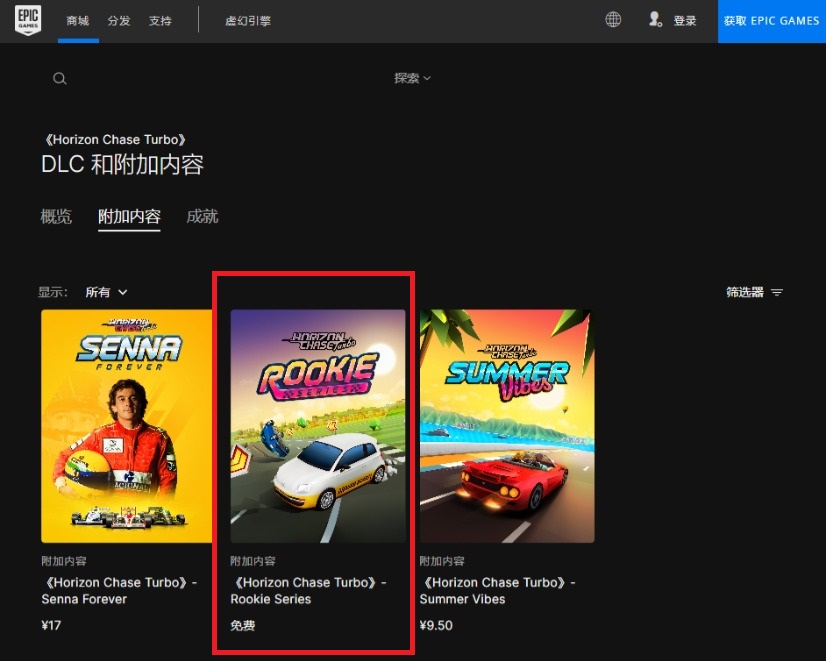Open the 支持 support menu
Viewport: 826px width, 661px height.
pyautogui.click(x=160, y=21)
